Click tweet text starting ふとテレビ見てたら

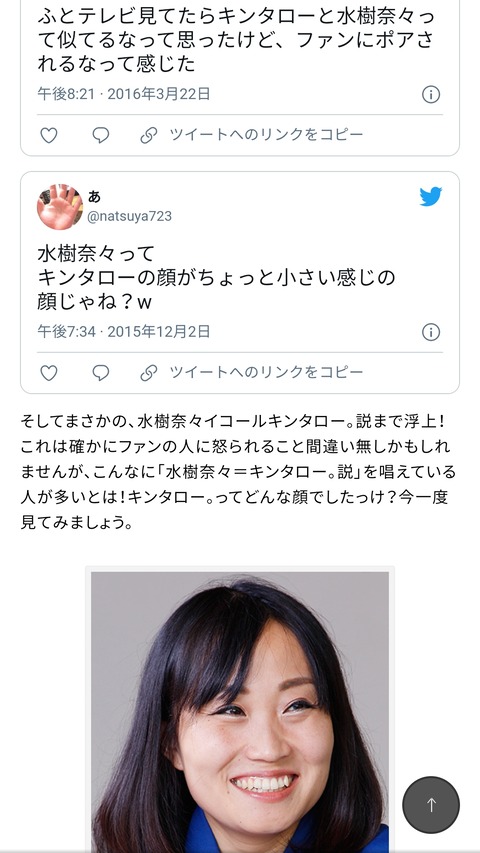pyautogui.click(x=236, y=39)
